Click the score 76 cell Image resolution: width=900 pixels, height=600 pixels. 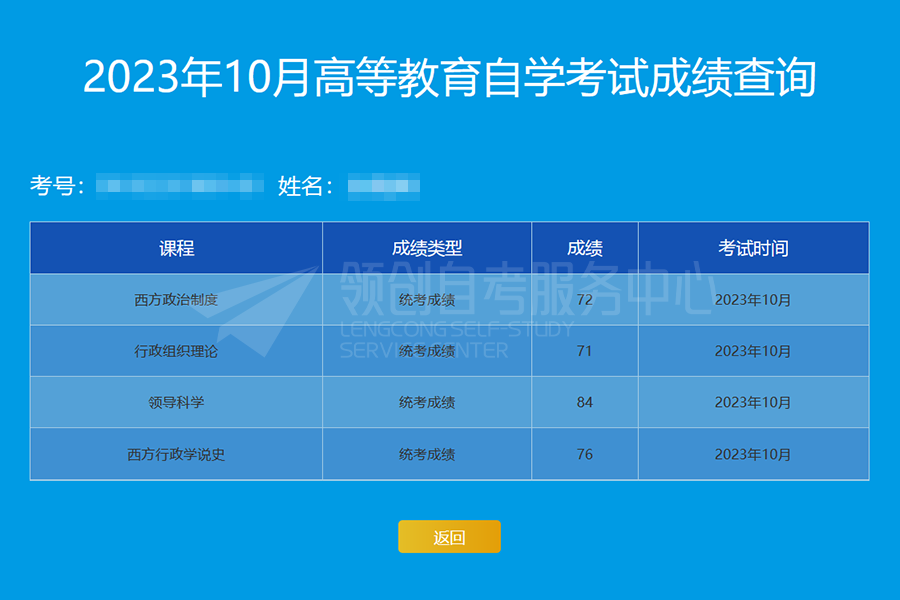(585, 454)
